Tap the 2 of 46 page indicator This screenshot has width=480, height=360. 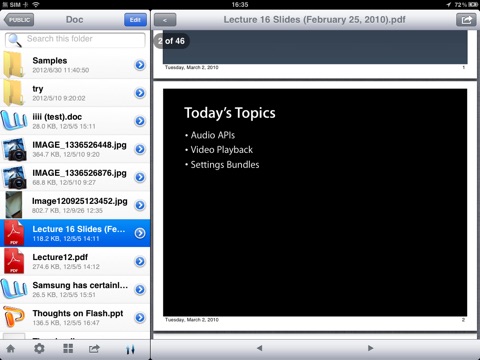pyautogui.click(x=171, y=41)
